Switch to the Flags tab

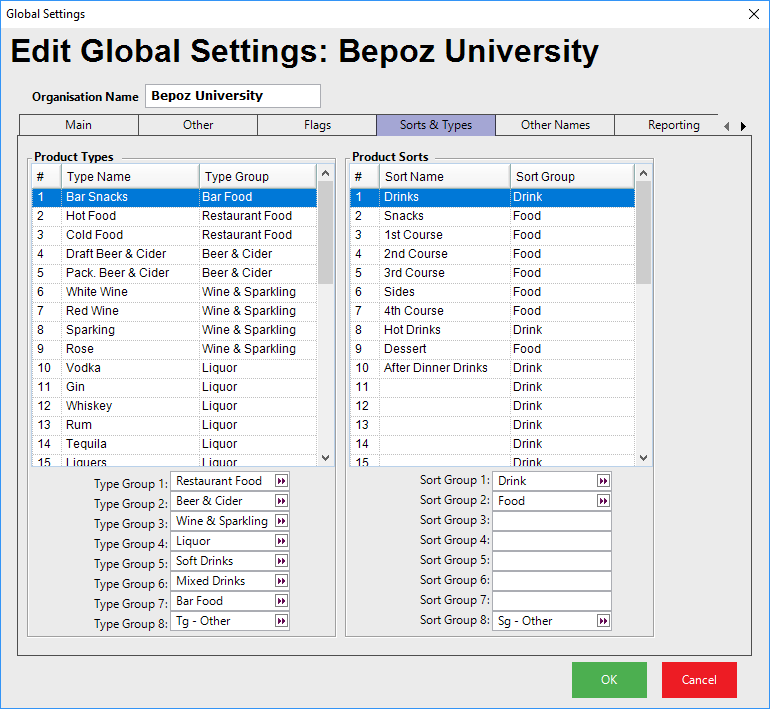pyautogui.click(x=317, y=125)
